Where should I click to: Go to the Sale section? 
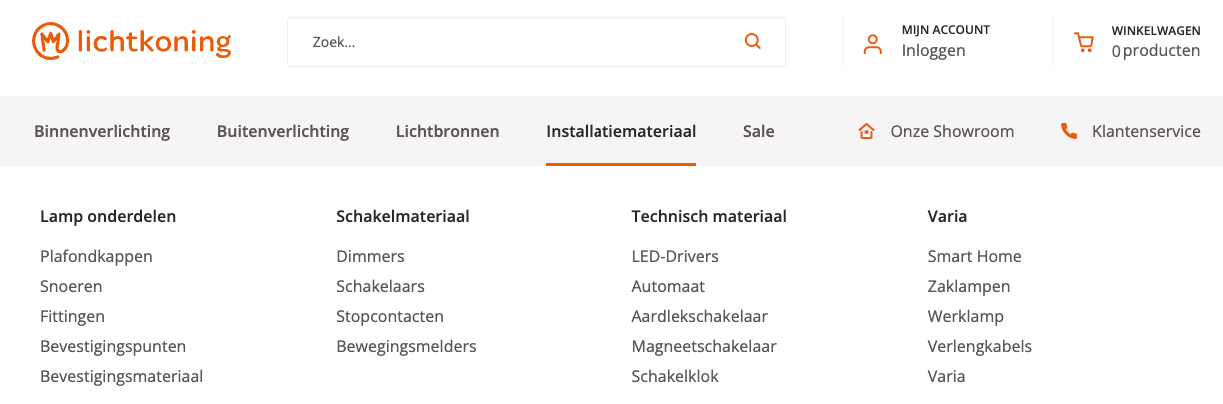(758, 131)
